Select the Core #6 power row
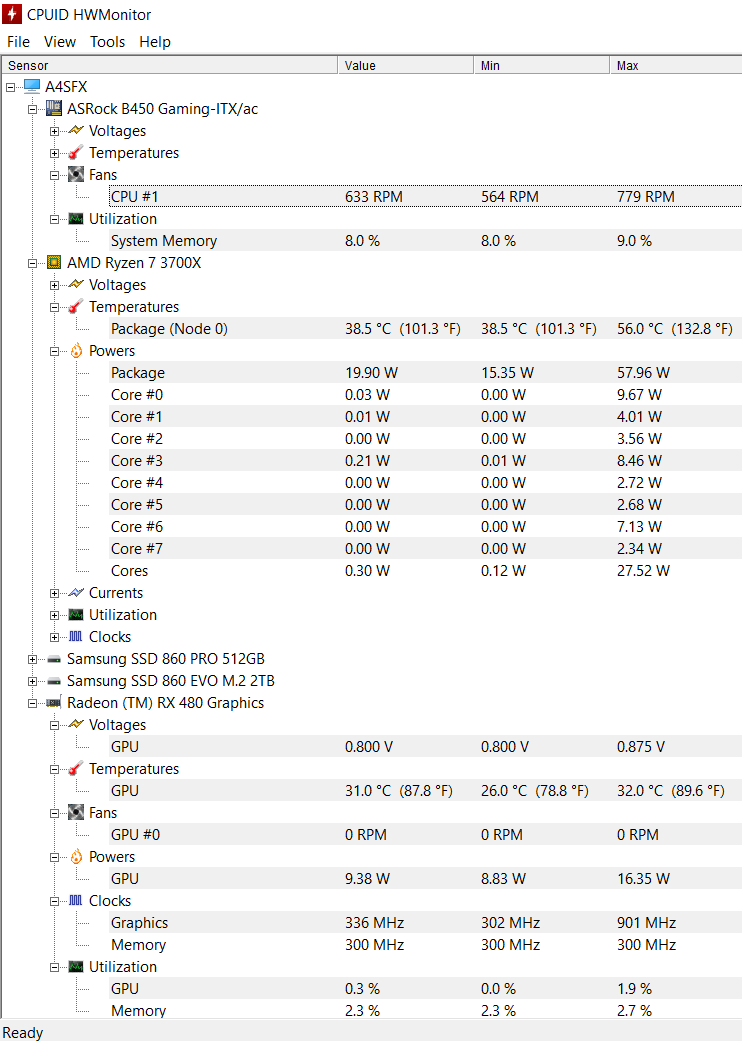 [425, 526]
